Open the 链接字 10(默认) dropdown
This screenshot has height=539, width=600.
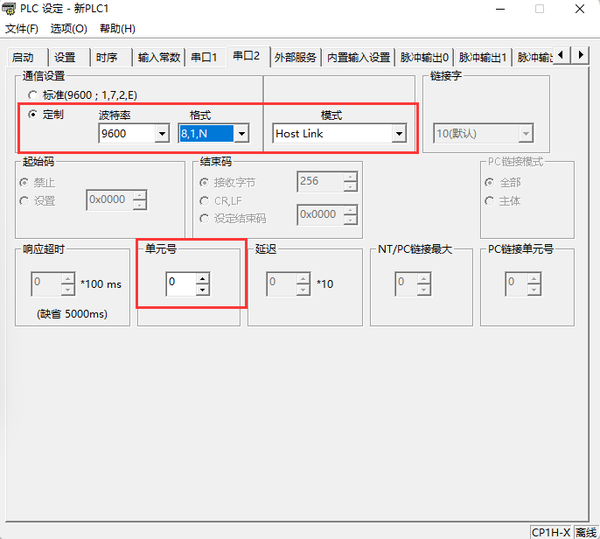526,134
